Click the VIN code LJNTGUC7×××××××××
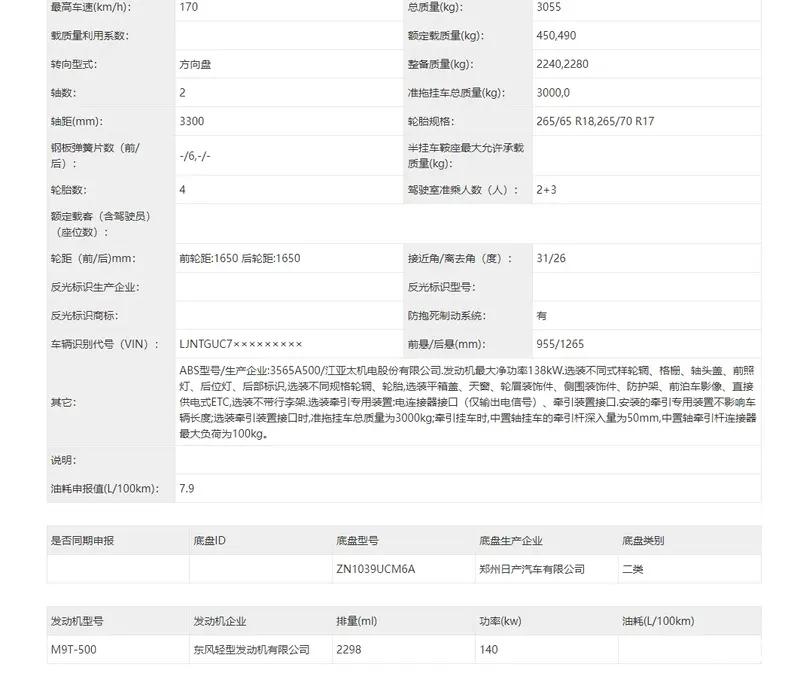This screenshot has height=674, width=800. pos(240,344)
